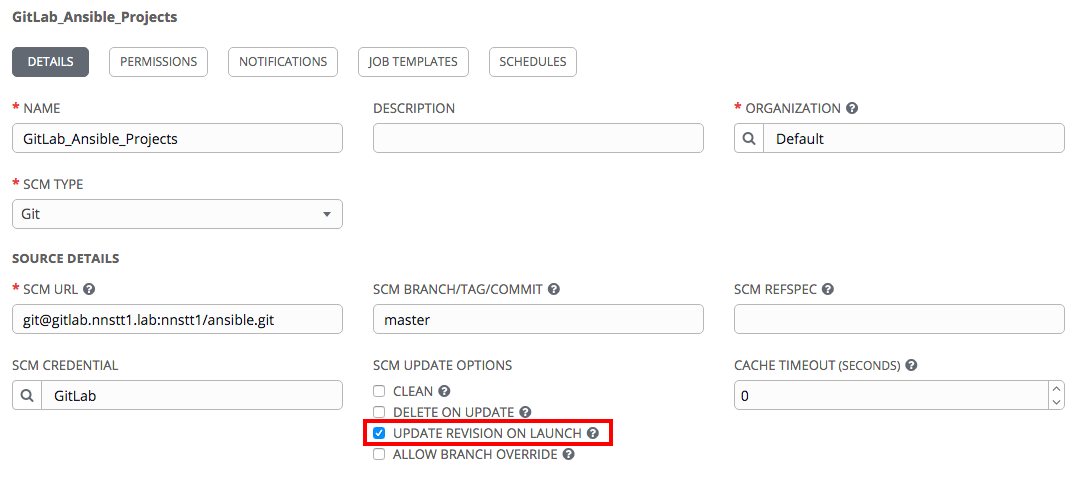1086x478 pixels.
Task: Enable the Clean checkbox
Action: pyautogui.click(x=379, y=391)
